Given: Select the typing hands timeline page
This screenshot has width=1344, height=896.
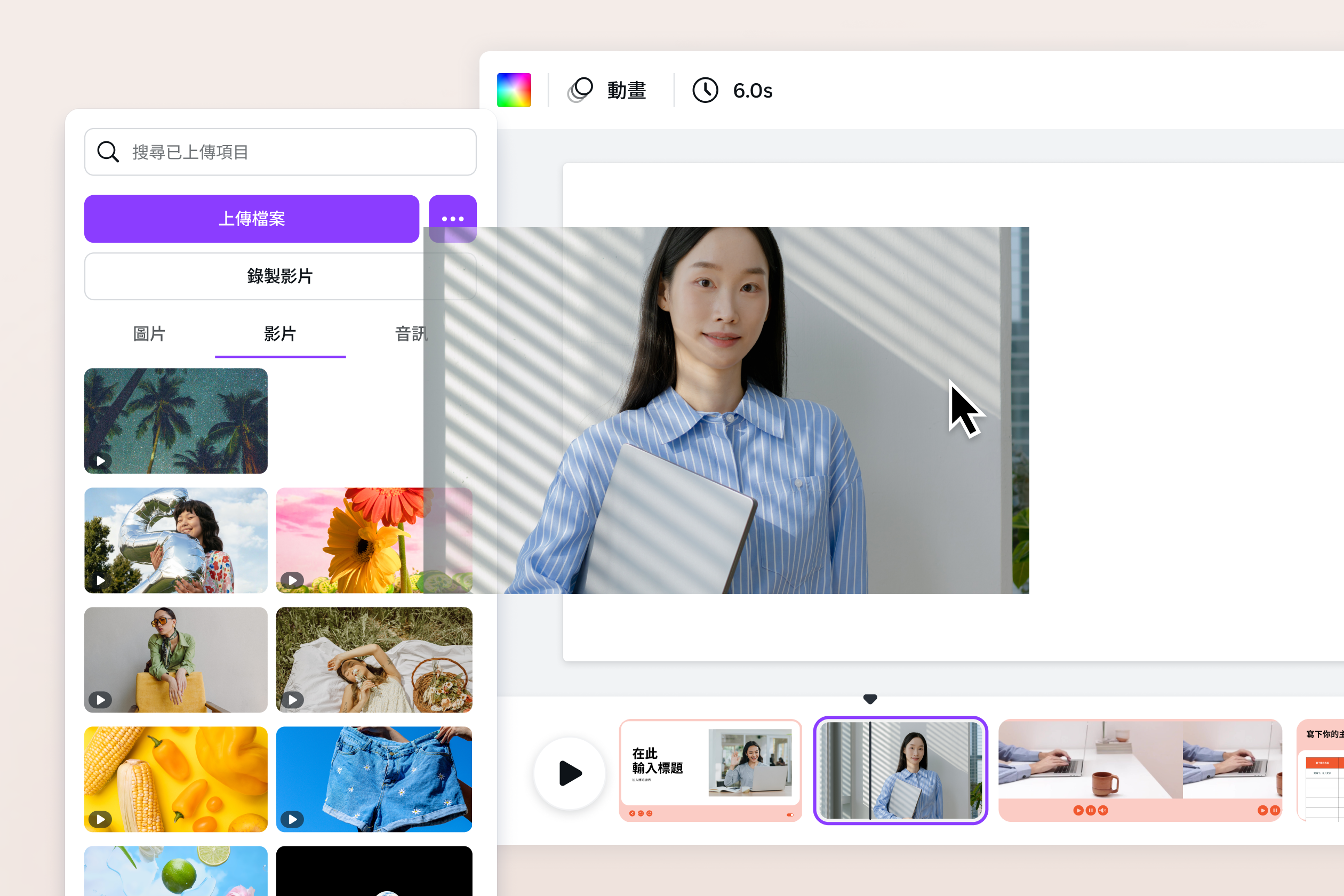Looking at the screenshot, I should (x=1140, y=770).
